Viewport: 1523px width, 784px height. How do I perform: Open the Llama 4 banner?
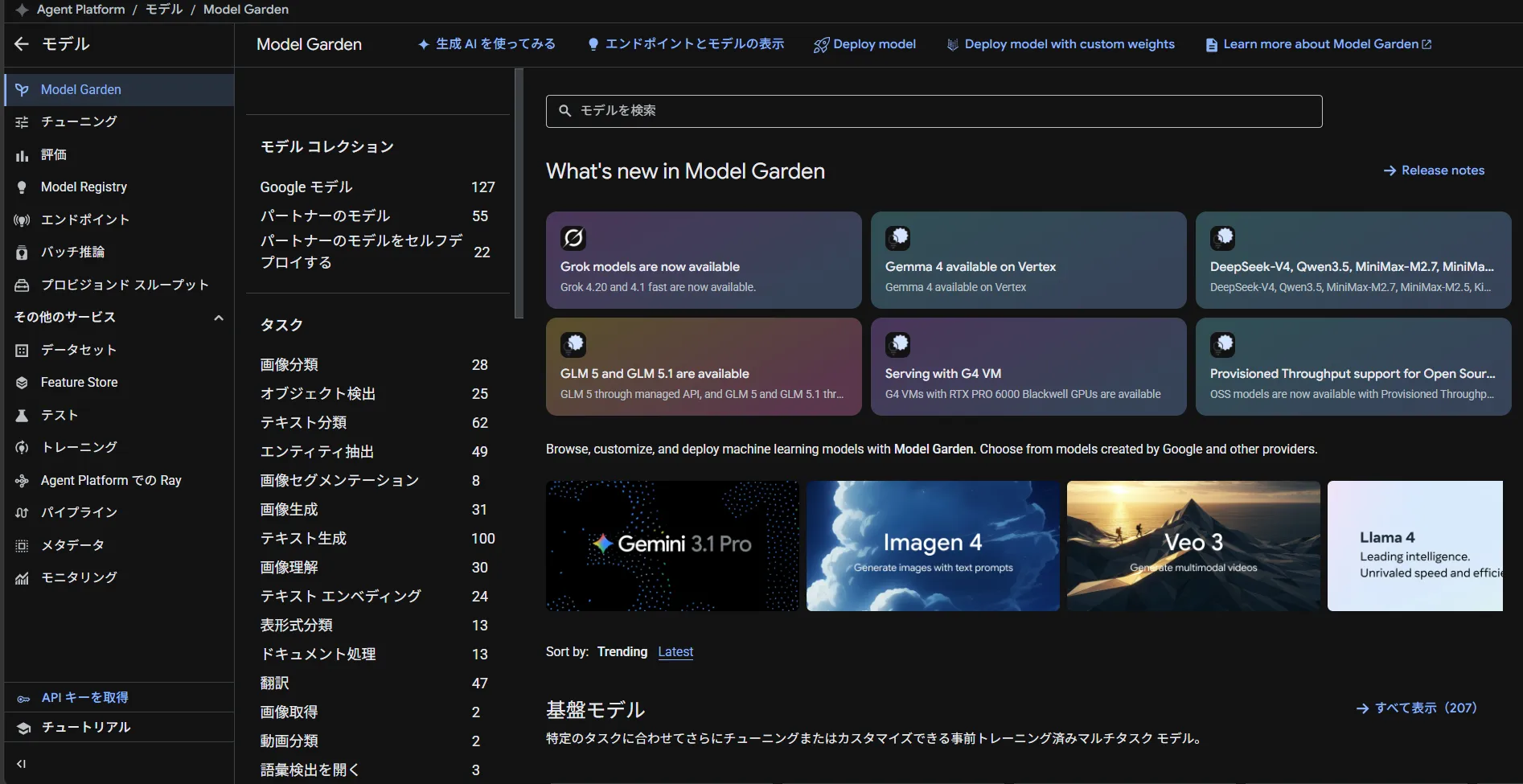(x=1415, y=546)
